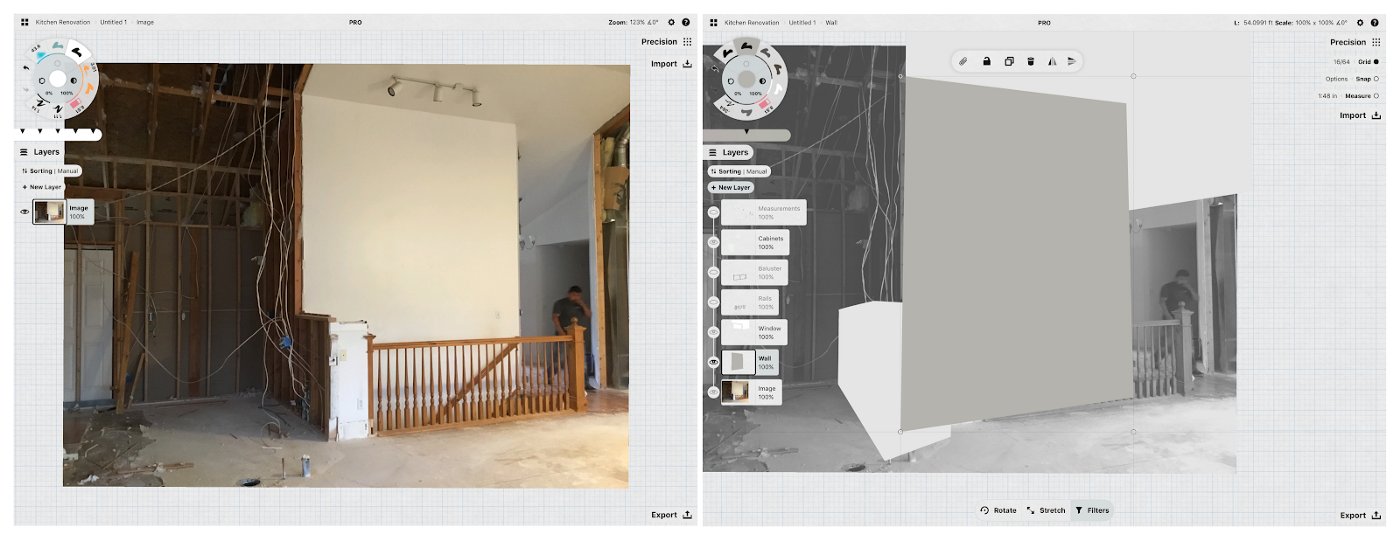Click Import in the left window

tap(671, 64)
